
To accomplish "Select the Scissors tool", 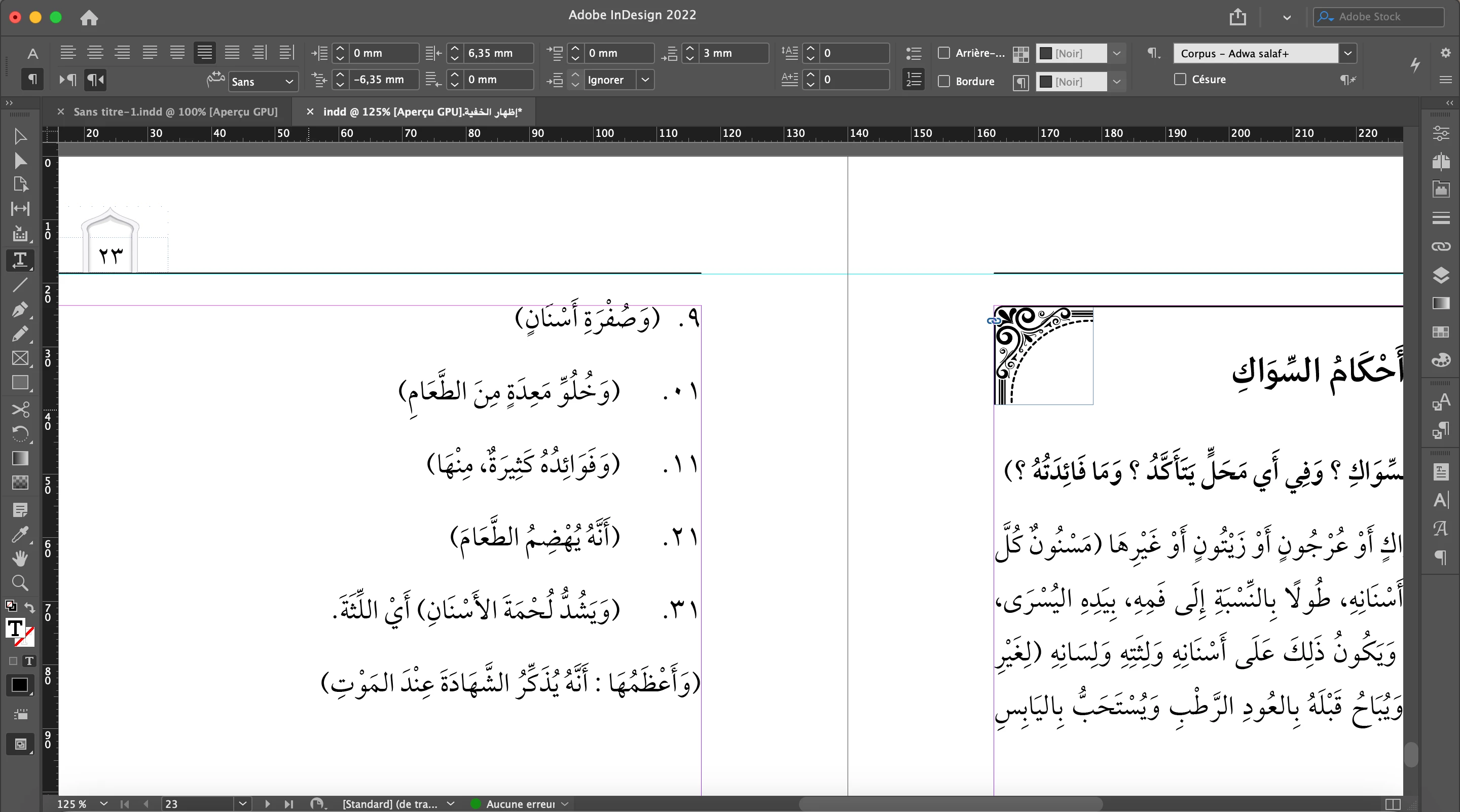I will pyautogui.click(x=20, y=409).
